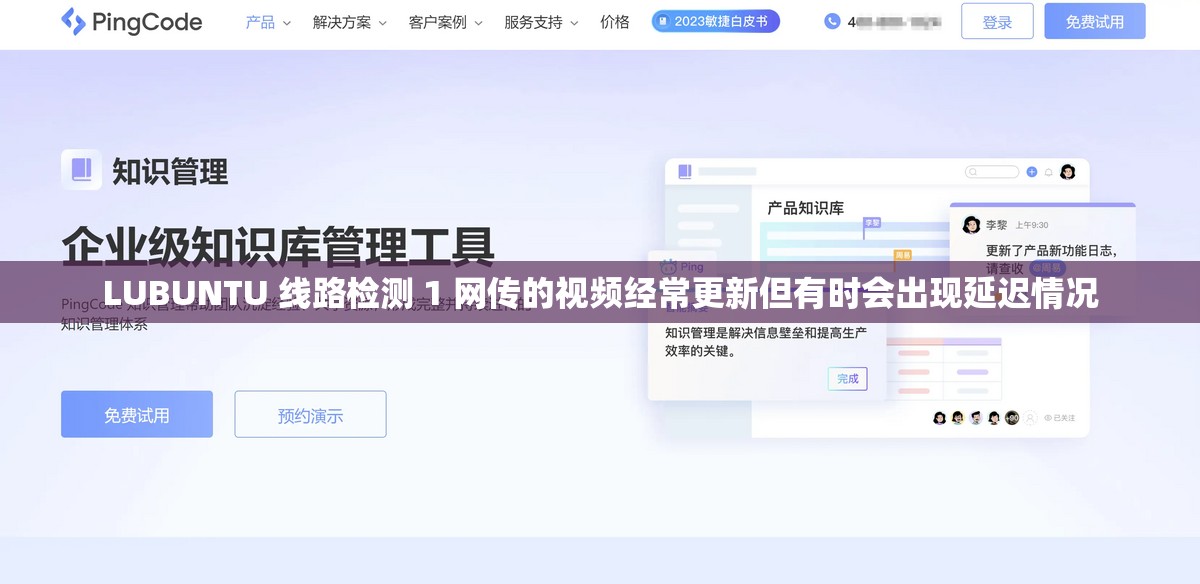Click the blue plus icon in the mockup toolbar
The height and width of the screenshot is (584, 1200).
pos(1032,171)
